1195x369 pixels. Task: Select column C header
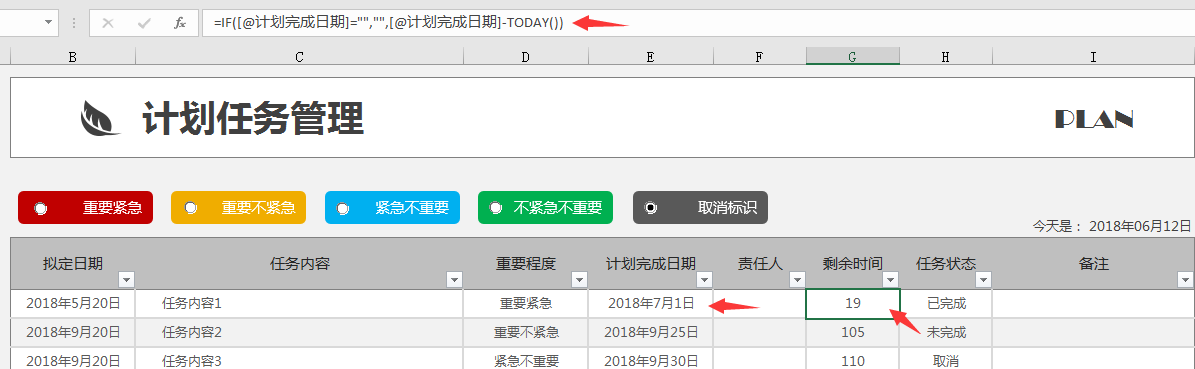tap(300, 56)
